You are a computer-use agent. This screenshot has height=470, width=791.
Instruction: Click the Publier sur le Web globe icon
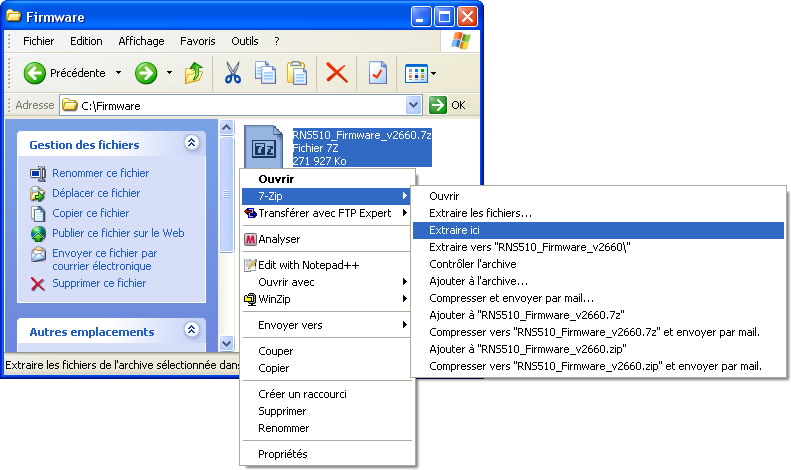pos(38,233)
